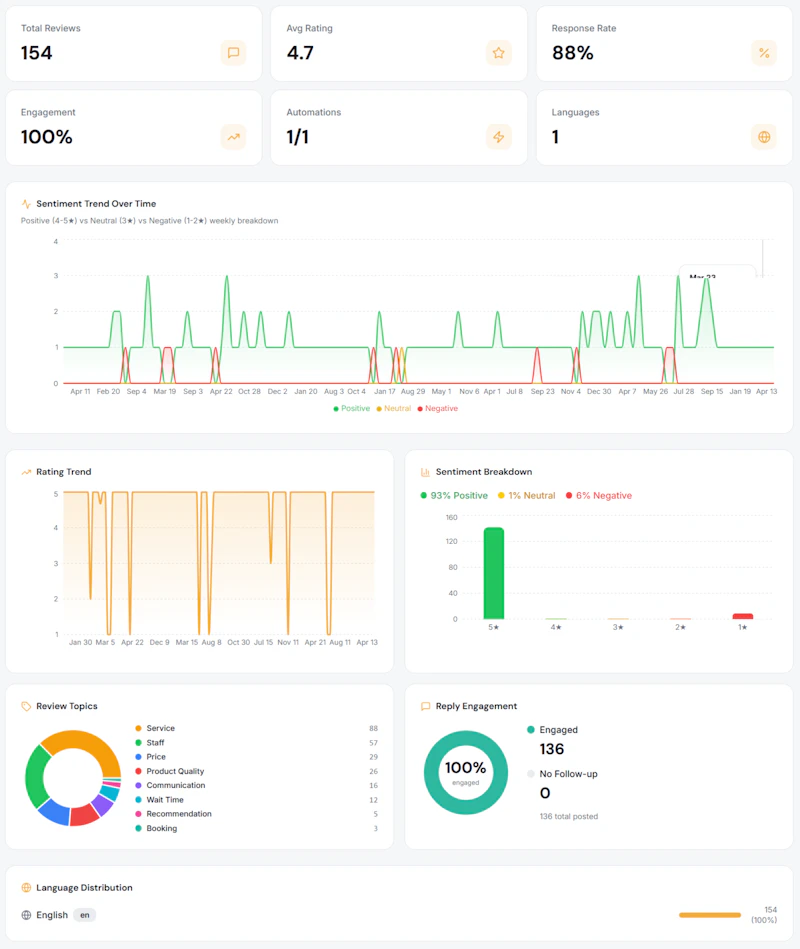Click the percent icon on Response Rate card

click(764, 53)
